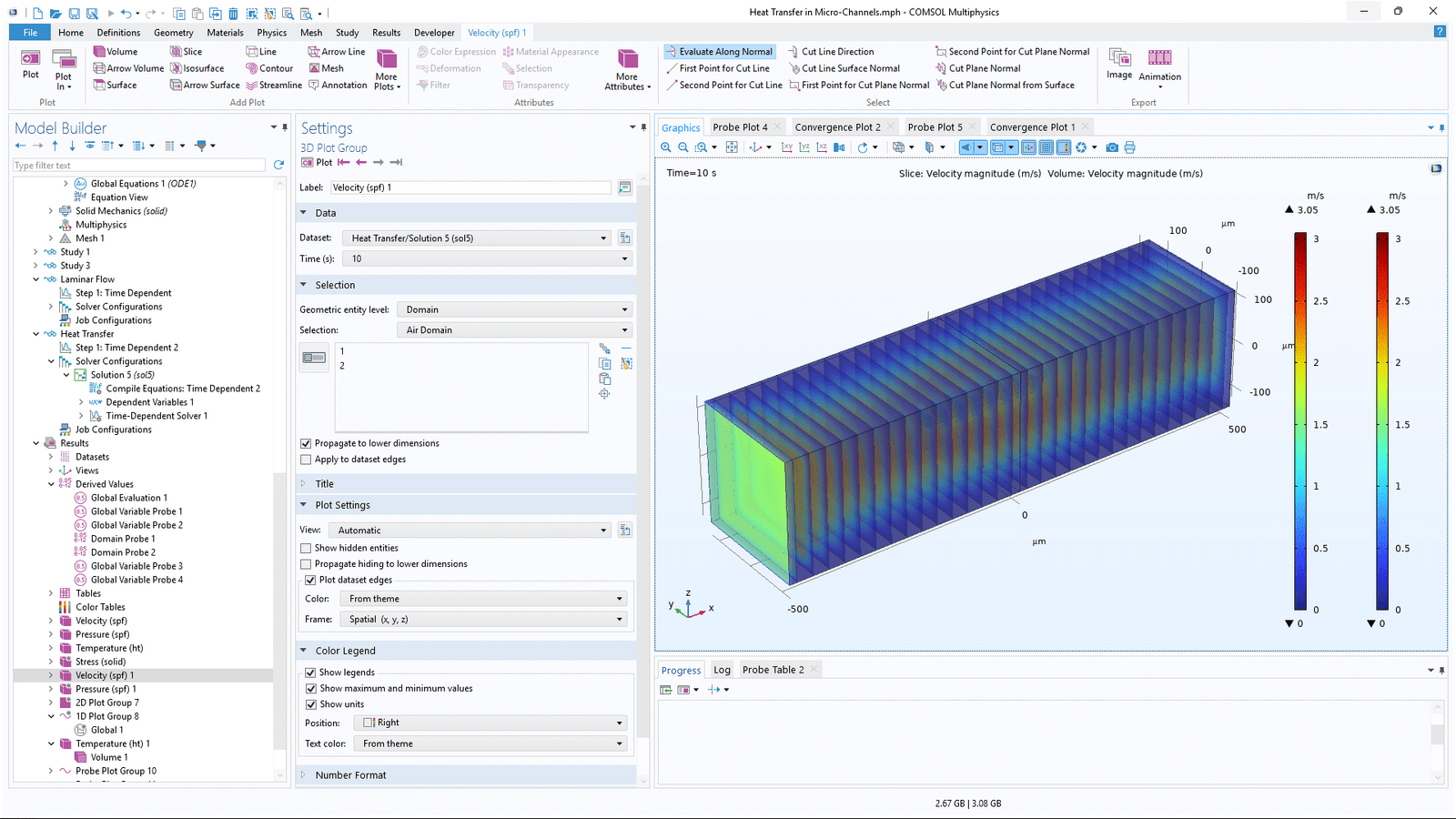Click the Zoom Extents icon in graphics toolbar
Image resolution: width=1456 pixels, height=819 pixels.
point(732,147)
